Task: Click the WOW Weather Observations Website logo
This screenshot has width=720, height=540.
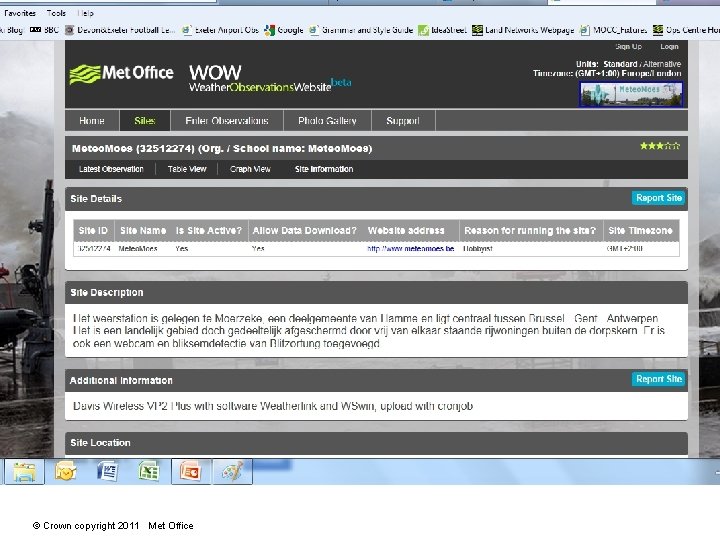Action: (x=270, y=78)
